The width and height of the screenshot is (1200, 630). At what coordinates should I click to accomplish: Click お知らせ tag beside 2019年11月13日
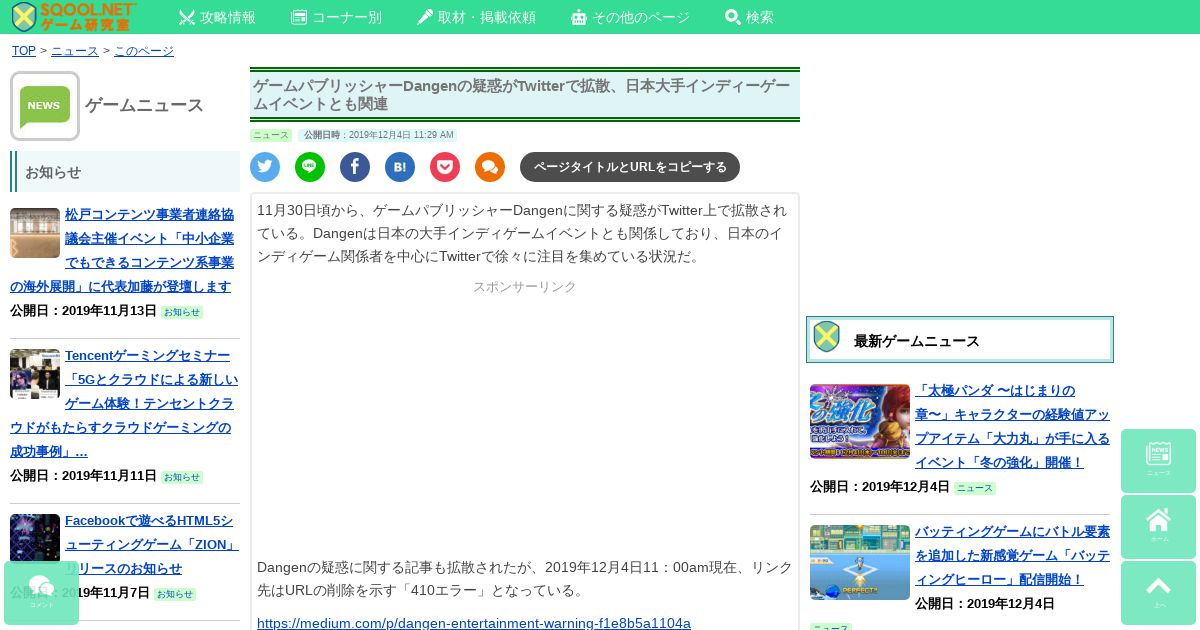click(182, 312)
